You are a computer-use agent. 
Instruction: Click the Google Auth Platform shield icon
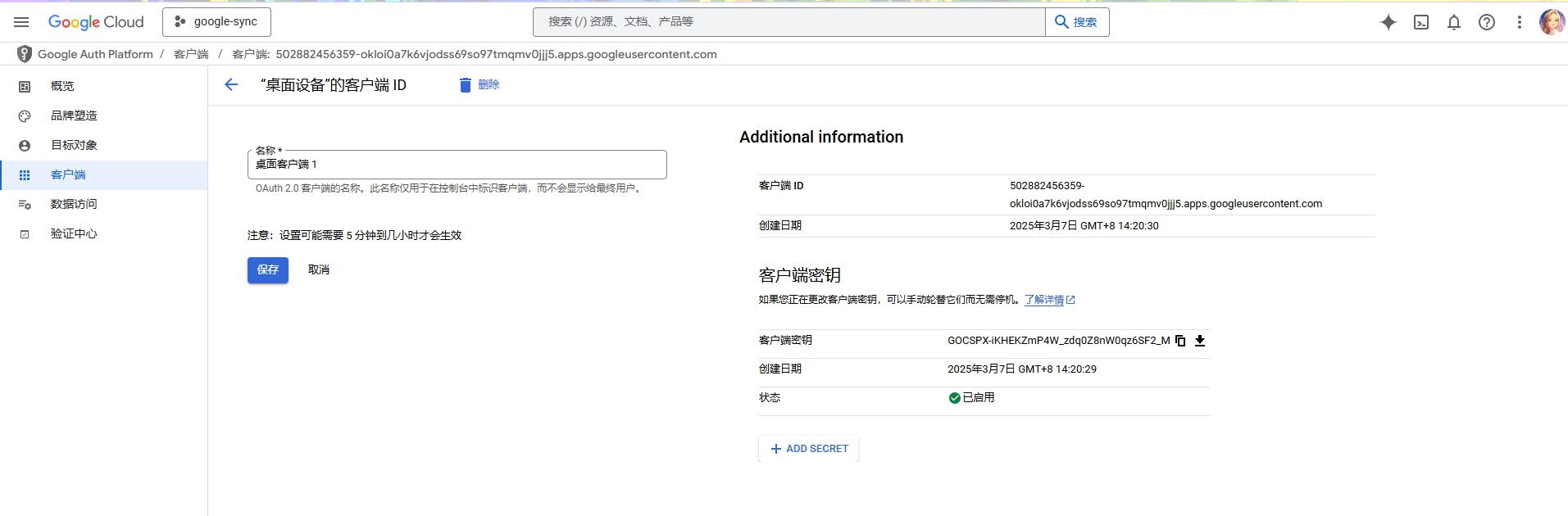coord(25,54)
